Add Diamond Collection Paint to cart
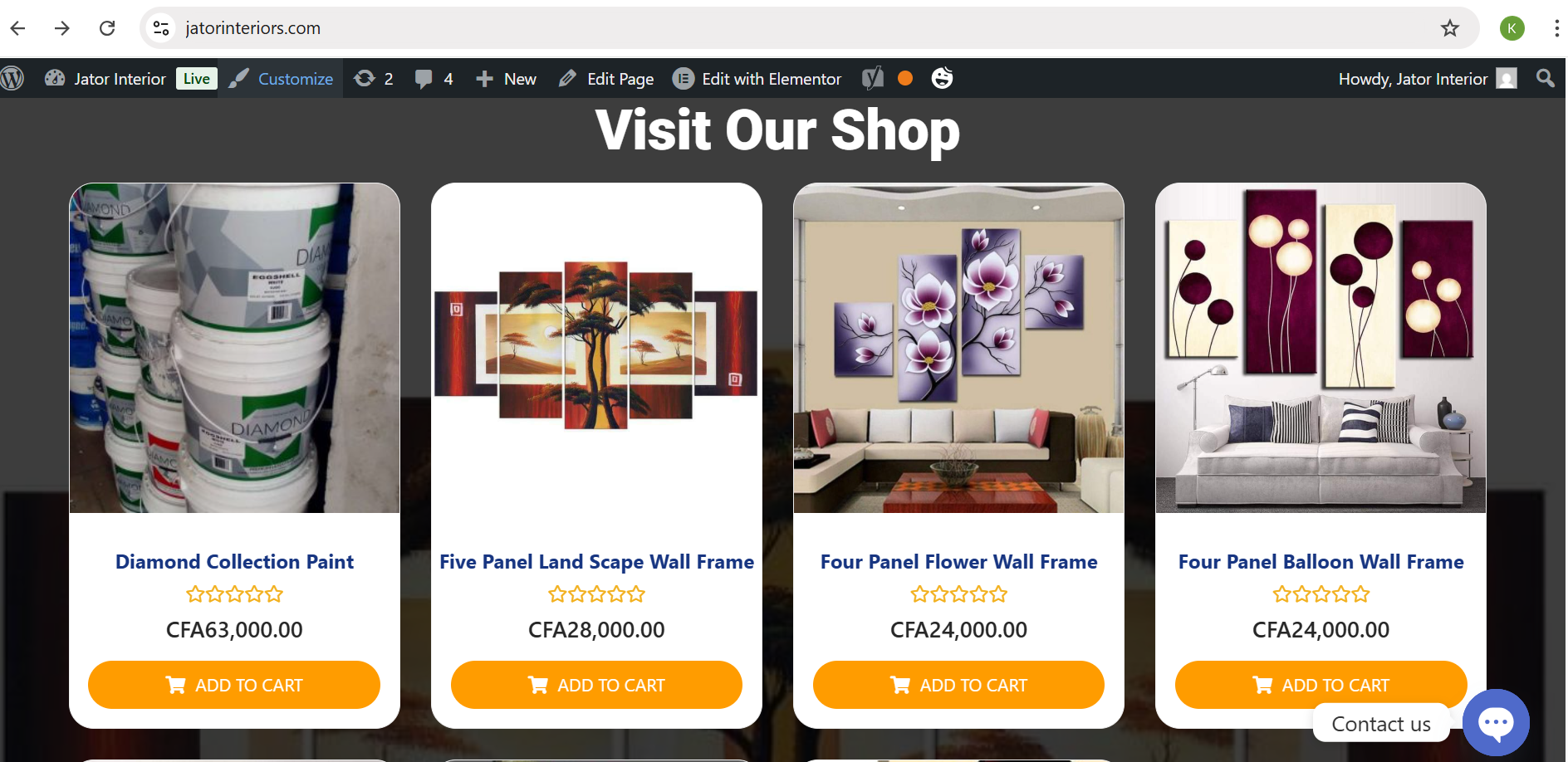Viewport: 1568px width, 762px height. 234,685
